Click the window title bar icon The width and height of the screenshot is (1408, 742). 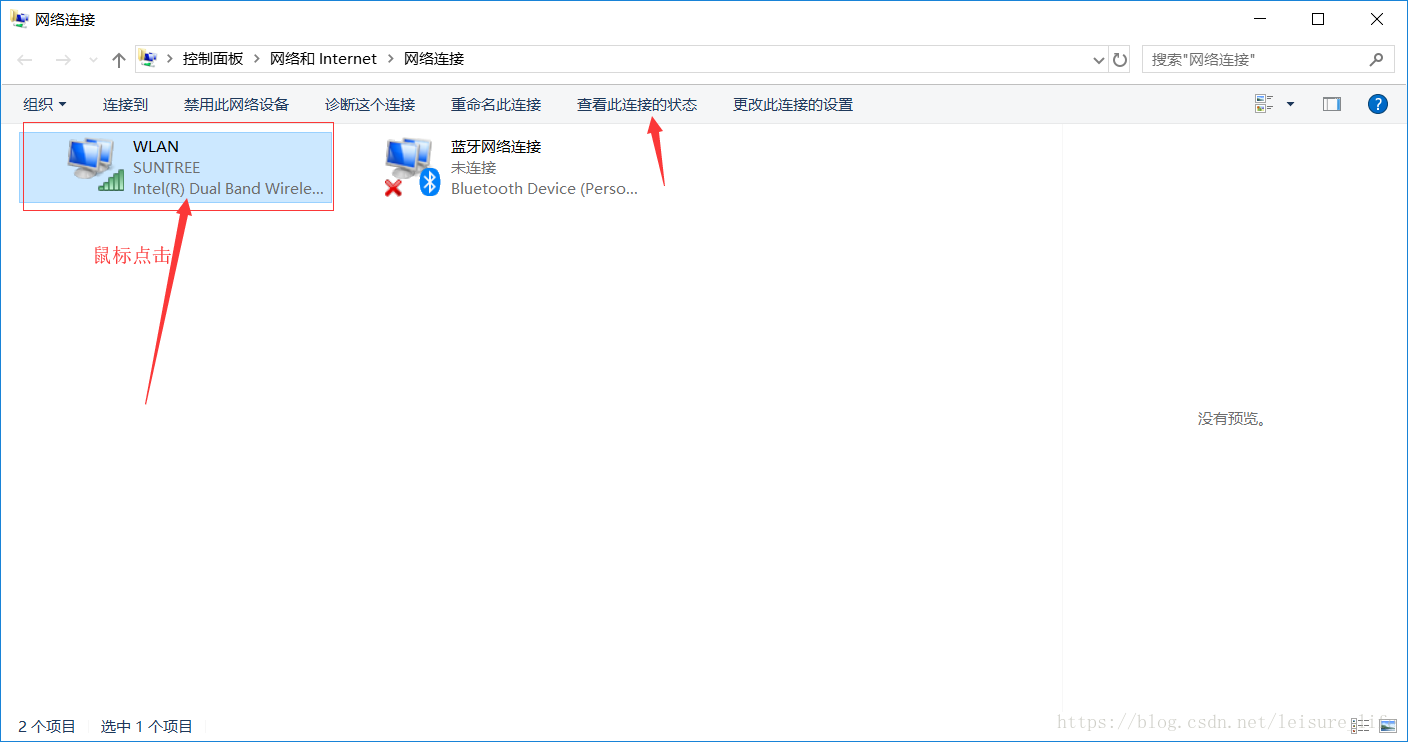pos(19,19)
